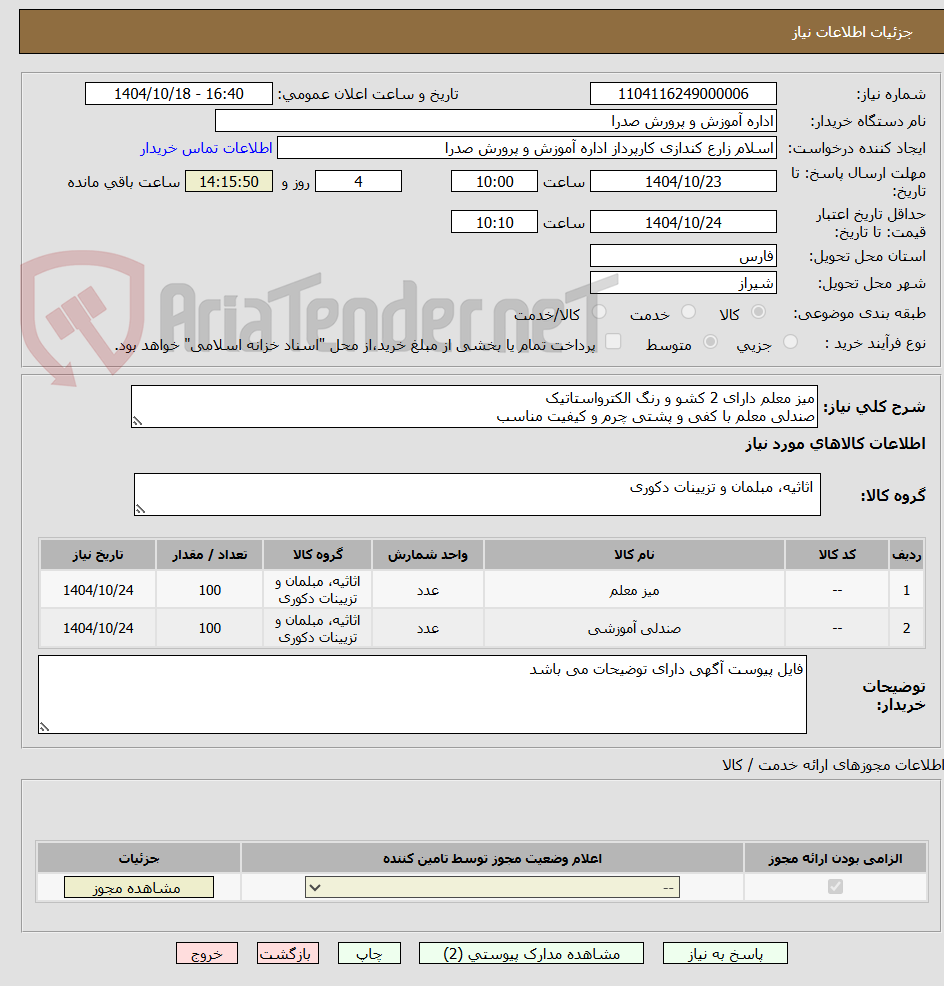
Task: Click the buyer notes text area
Action: 422,694
